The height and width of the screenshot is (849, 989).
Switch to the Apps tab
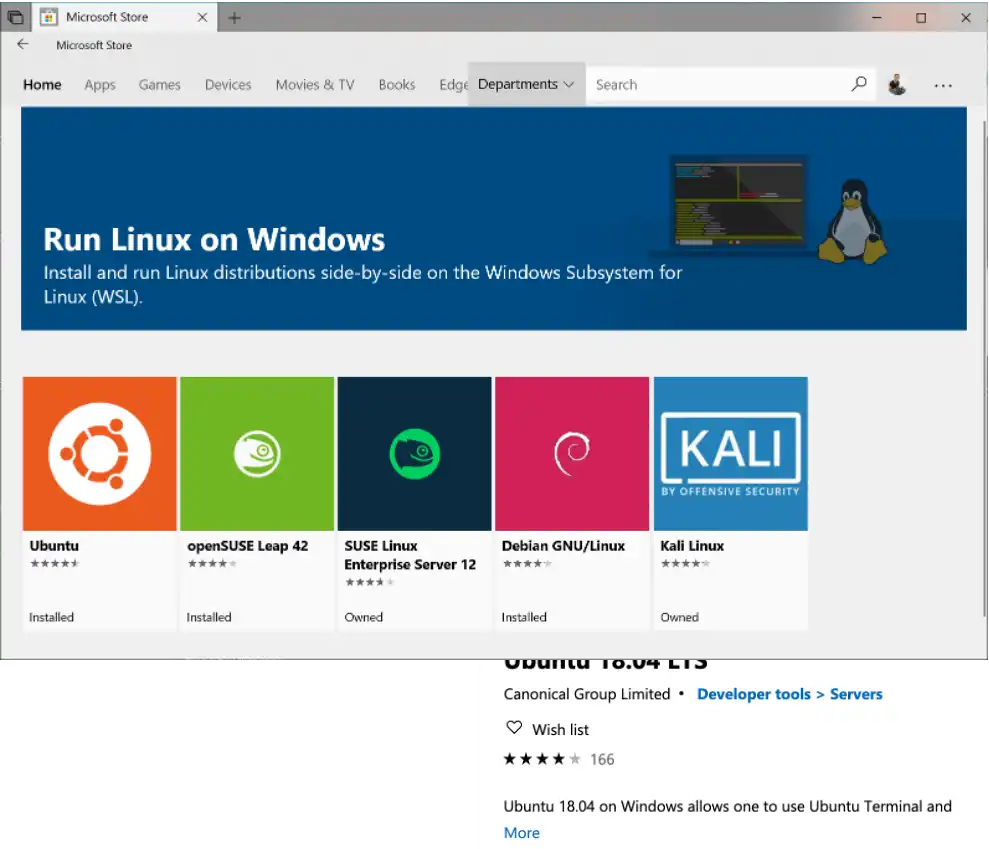[99, 85]
